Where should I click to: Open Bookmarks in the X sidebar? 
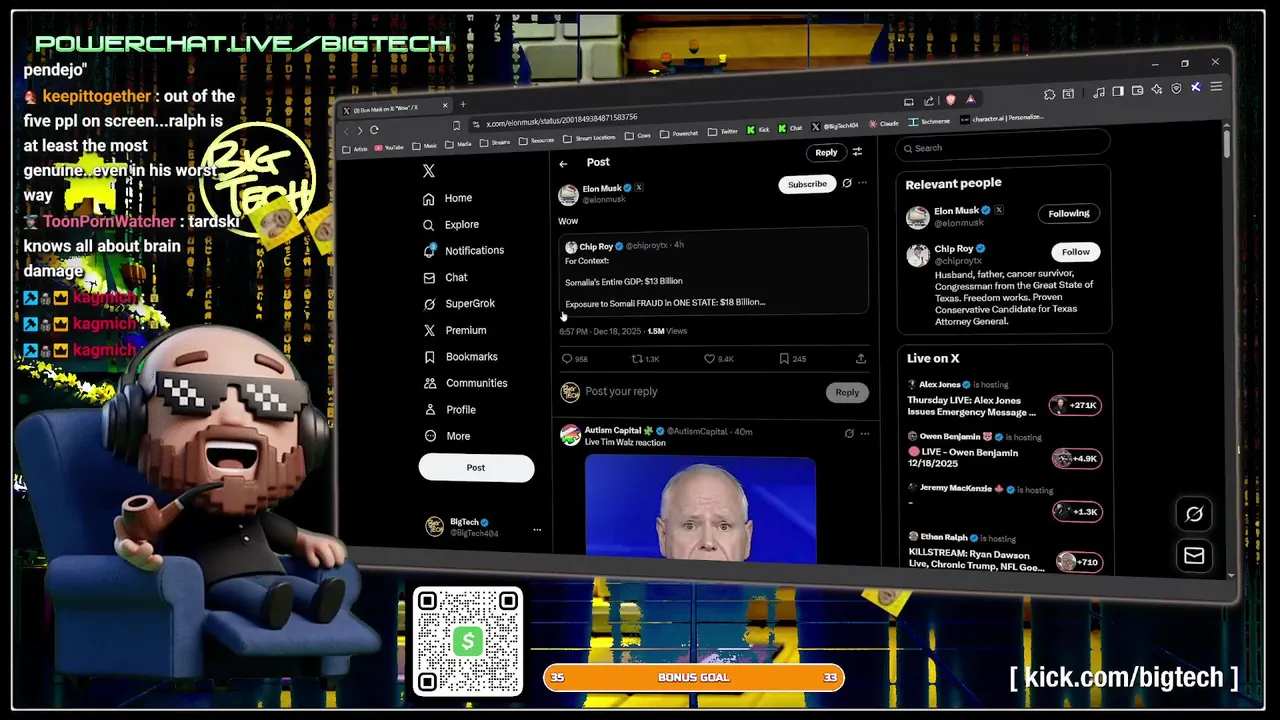(460, 357)
